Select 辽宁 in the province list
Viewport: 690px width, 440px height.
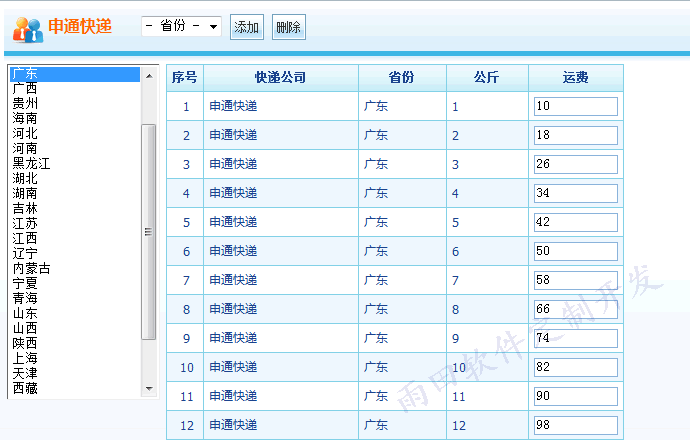coord(75,253)
